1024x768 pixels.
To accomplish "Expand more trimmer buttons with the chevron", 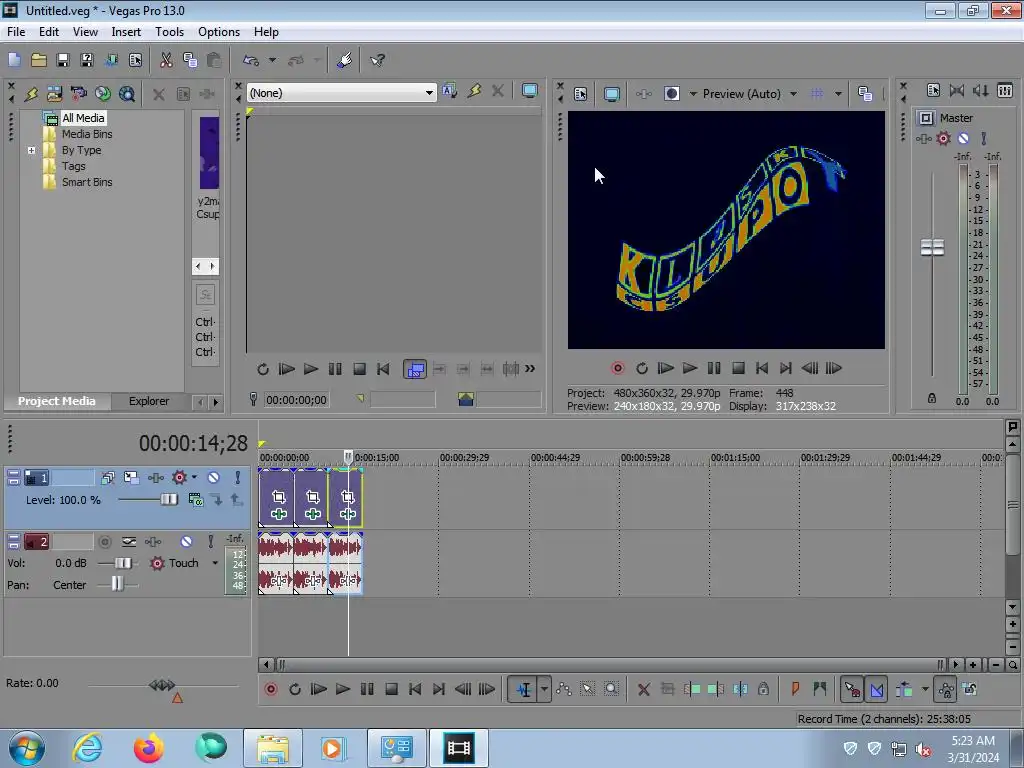I will pyautogui.click(x=530, y=369).
